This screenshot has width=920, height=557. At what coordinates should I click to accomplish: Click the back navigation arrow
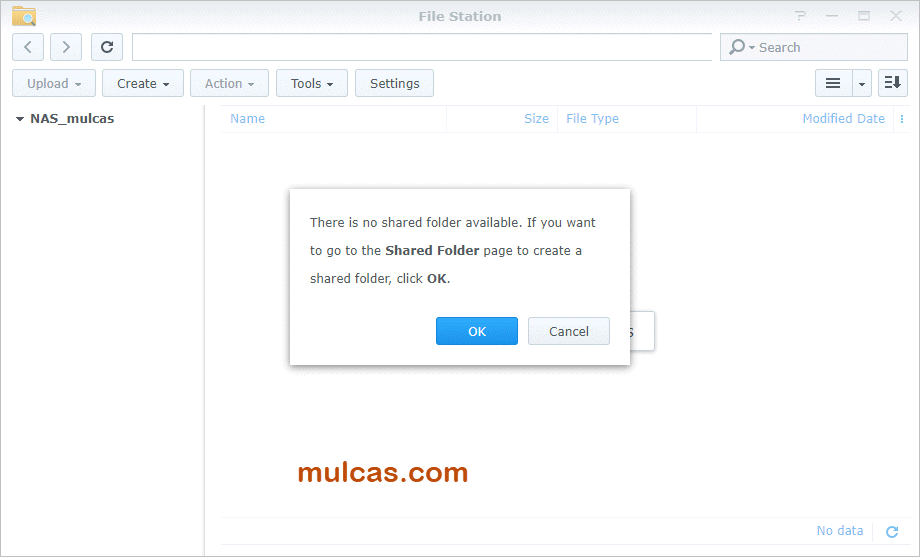[x=28, y=47]
